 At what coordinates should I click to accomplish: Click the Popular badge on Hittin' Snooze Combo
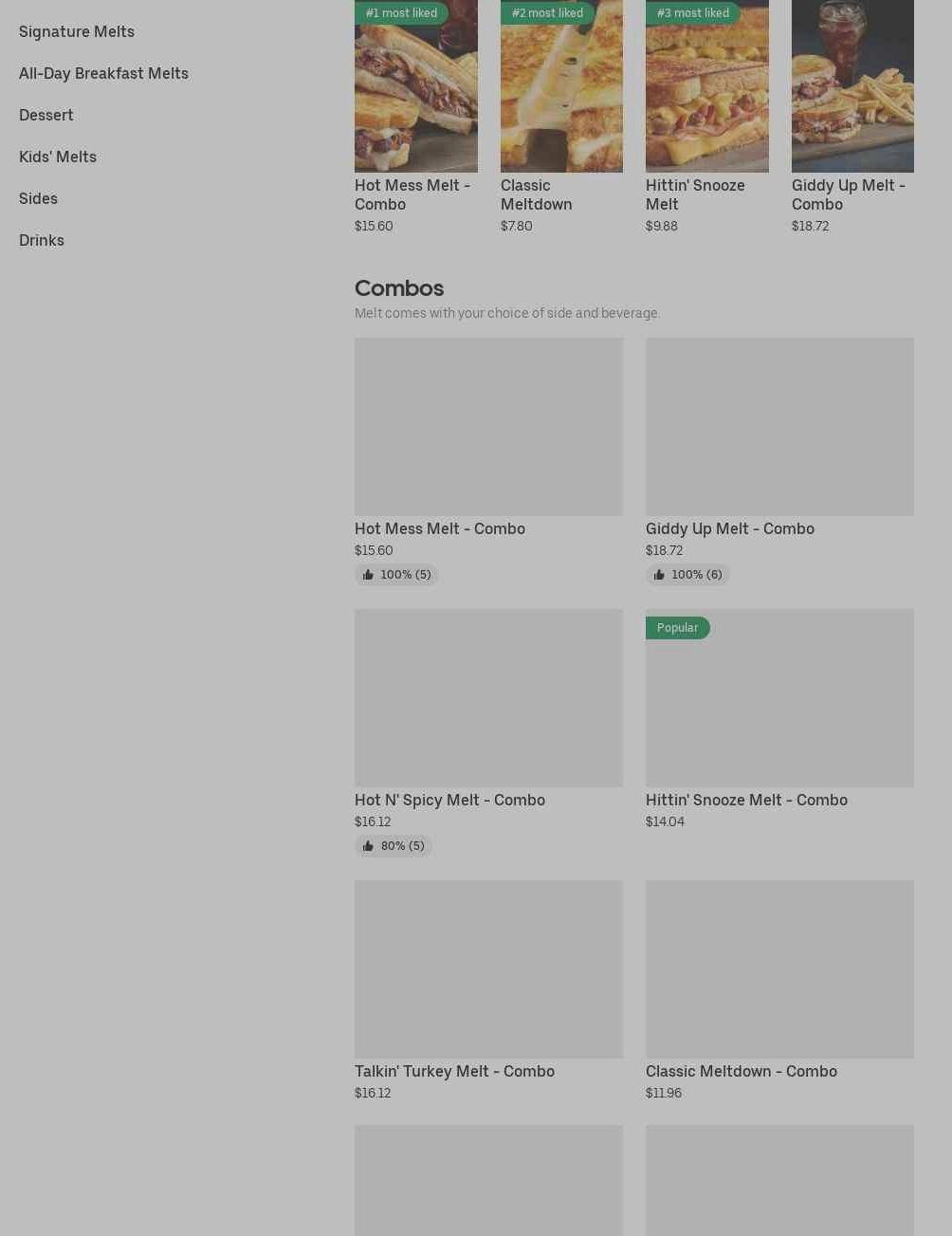click(x=677, y=628)
